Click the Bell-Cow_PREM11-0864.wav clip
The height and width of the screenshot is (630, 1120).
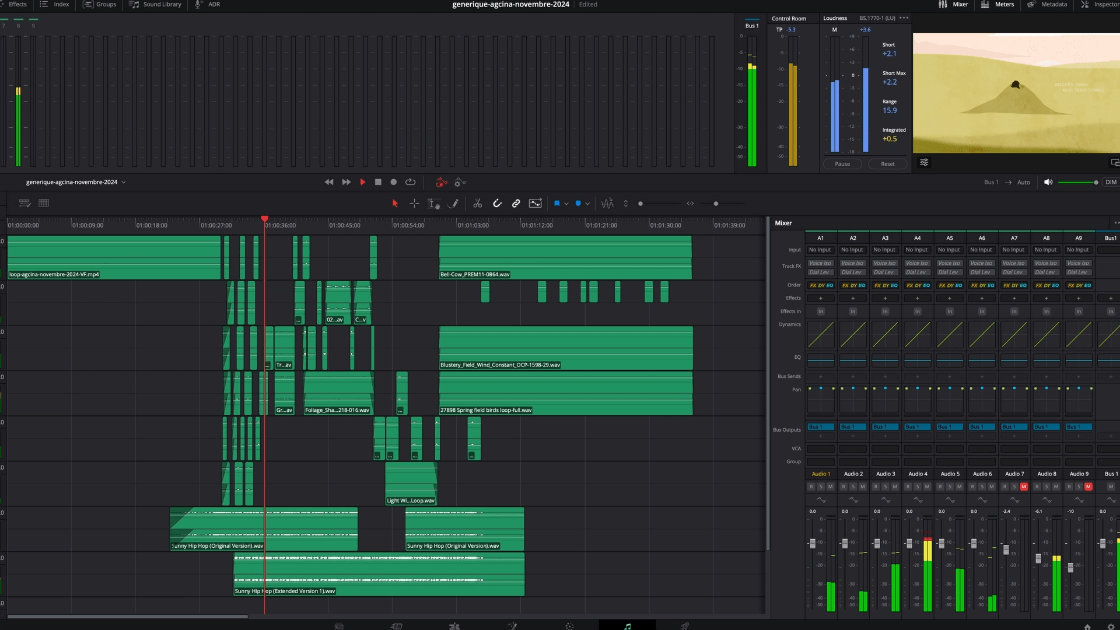point(565,257)
